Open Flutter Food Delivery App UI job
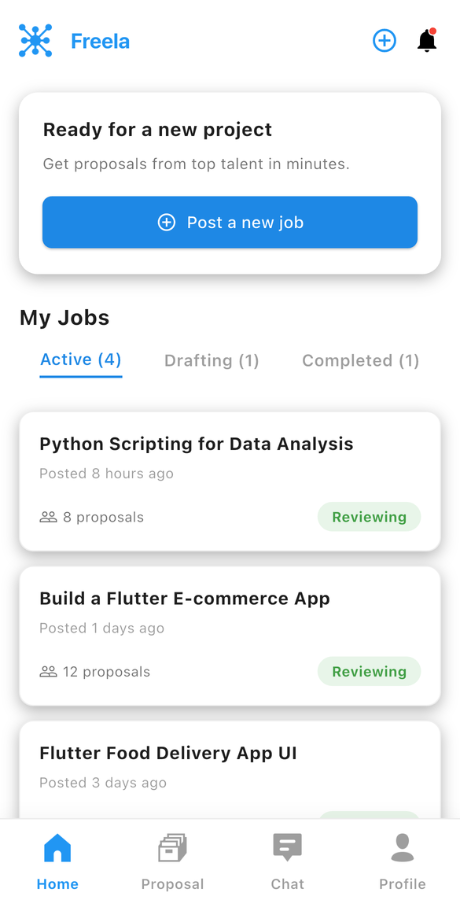Screen dimensions: 460x900 pyautogui.click(x=230, y=770)
